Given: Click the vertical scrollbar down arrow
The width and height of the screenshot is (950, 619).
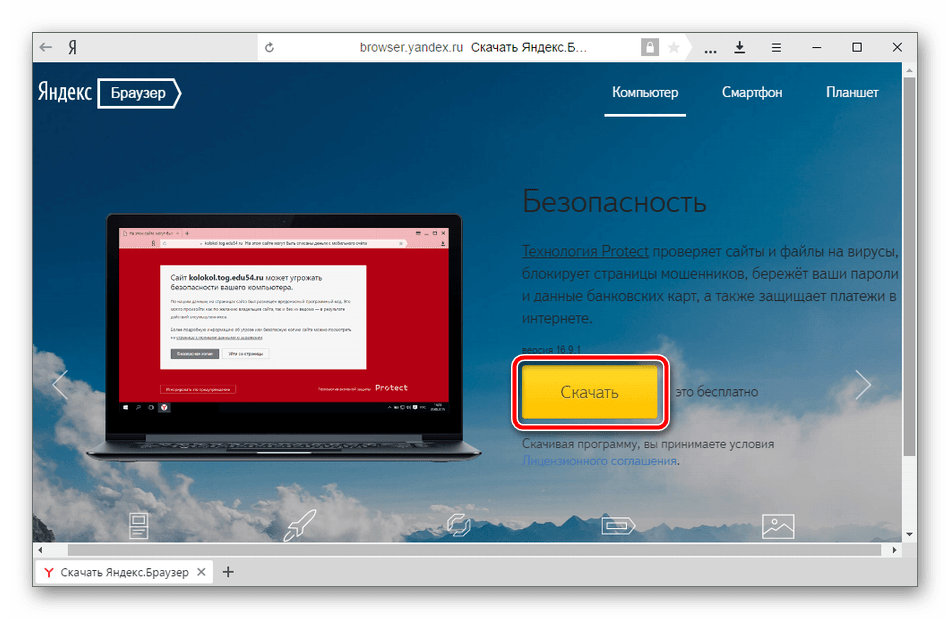Looking at the screenshot, I should 909,534.
